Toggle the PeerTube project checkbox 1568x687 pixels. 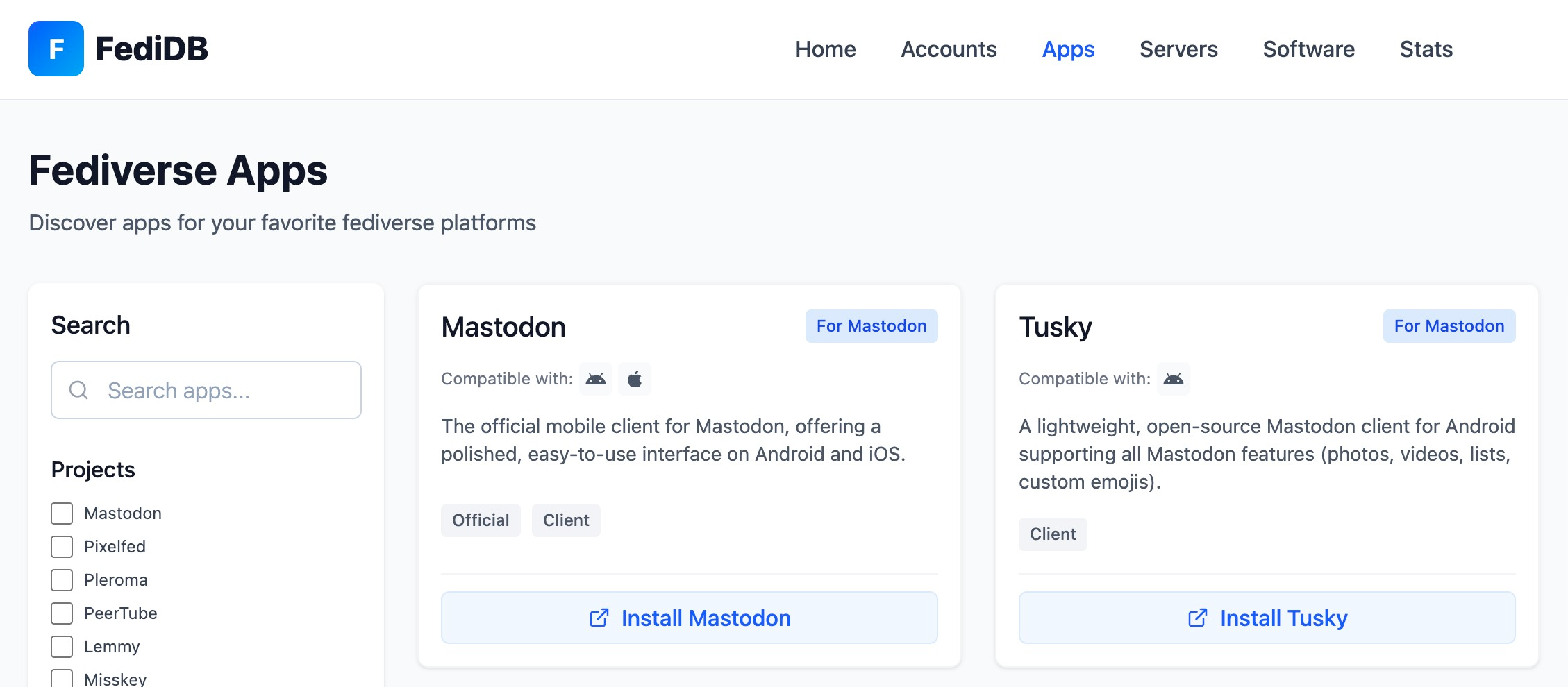(x=62, y=613)
